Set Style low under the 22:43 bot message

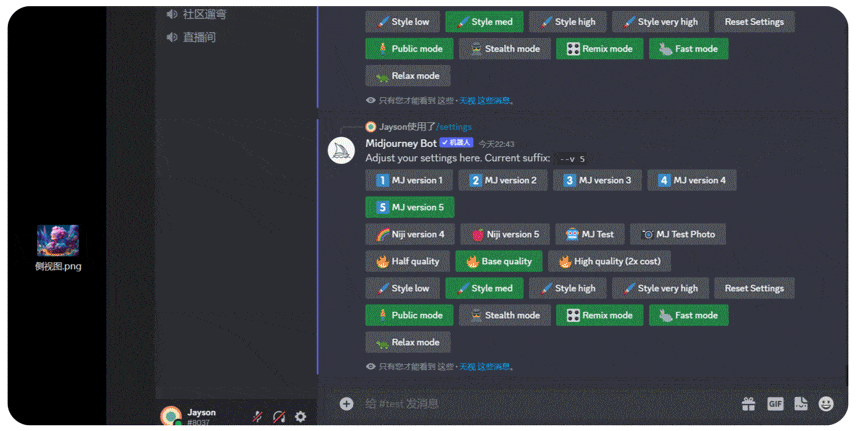pos(403,288)
